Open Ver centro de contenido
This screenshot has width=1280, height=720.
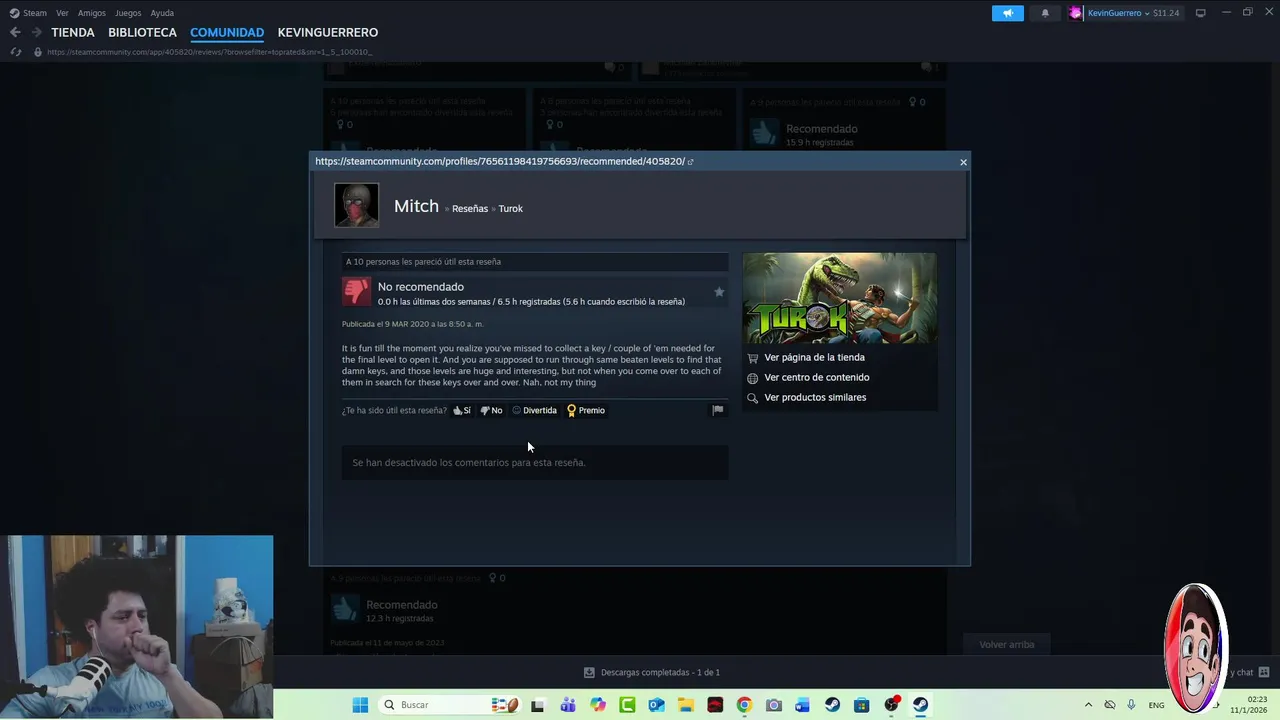pyautogui.click(x=816, y=377)
